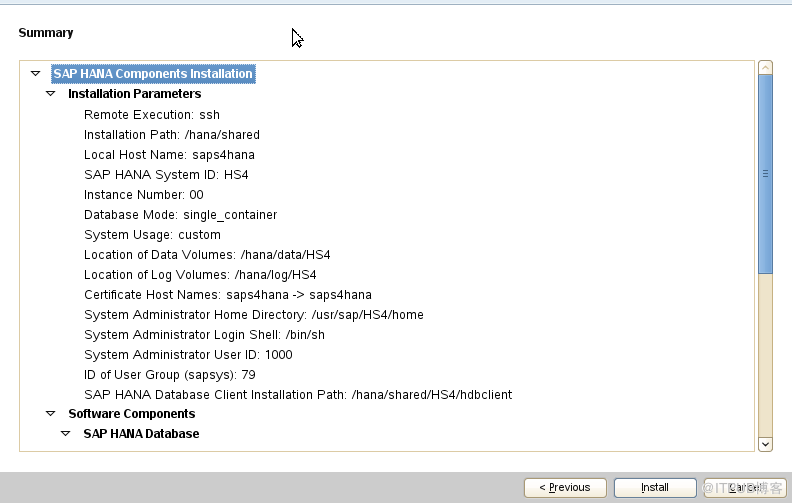The image size is (792, 503).
Task: Click the Install button
Action: pos(655,488)
